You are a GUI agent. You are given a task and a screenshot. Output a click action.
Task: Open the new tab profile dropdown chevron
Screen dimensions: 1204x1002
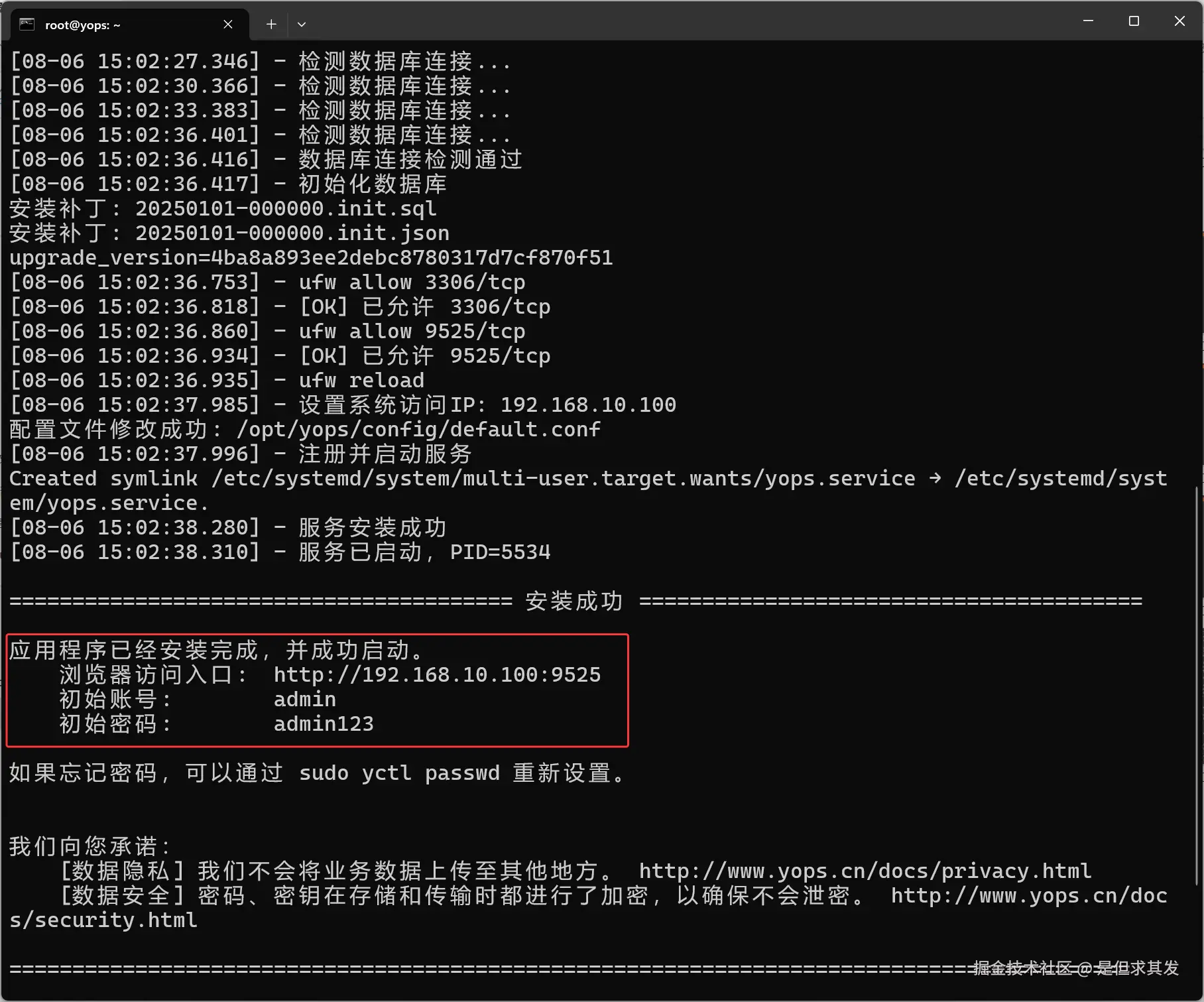click(x=302, y=24)
